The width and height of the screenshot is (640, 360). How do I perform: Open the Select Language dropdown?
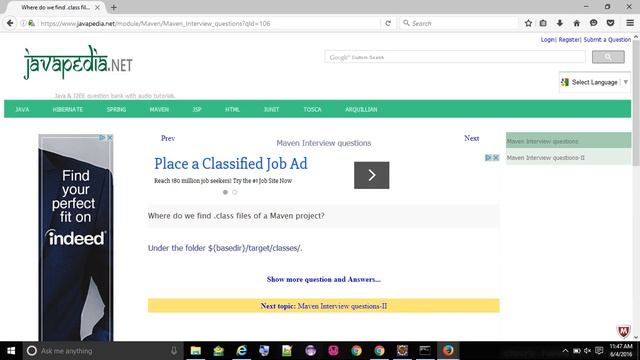coord(595,82)
